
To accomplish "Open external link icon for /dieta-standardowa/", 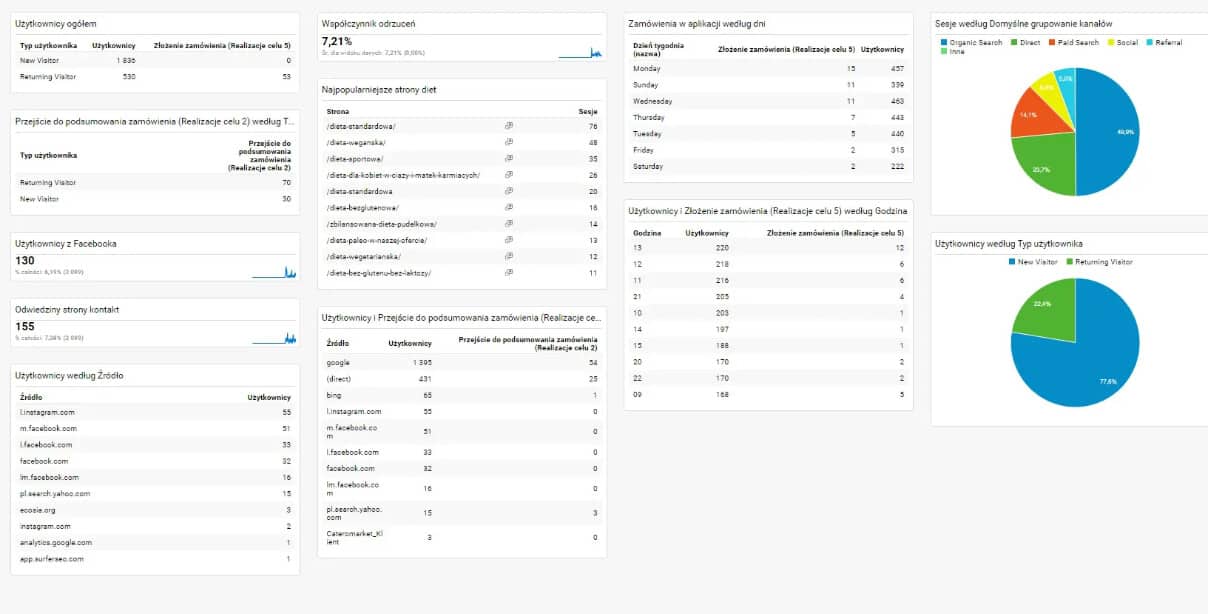I will (509, 126).
